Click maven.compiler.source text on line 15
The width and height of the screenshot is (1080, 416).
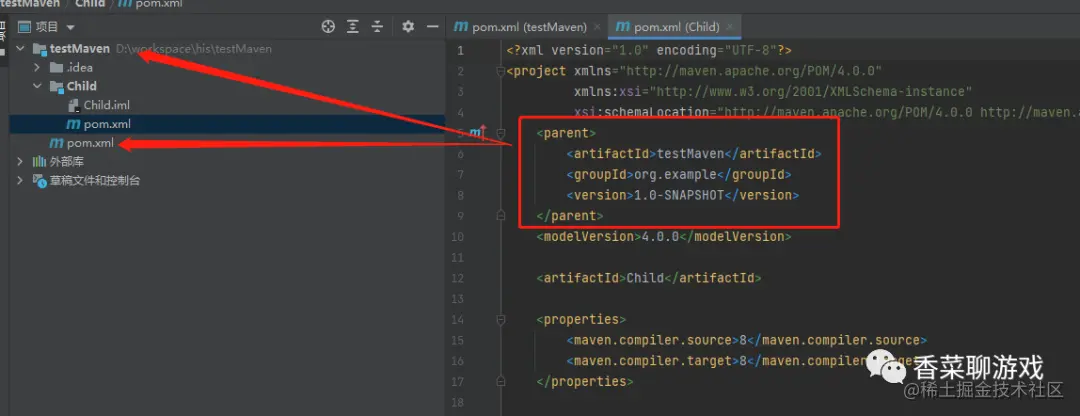pos(747,340)
